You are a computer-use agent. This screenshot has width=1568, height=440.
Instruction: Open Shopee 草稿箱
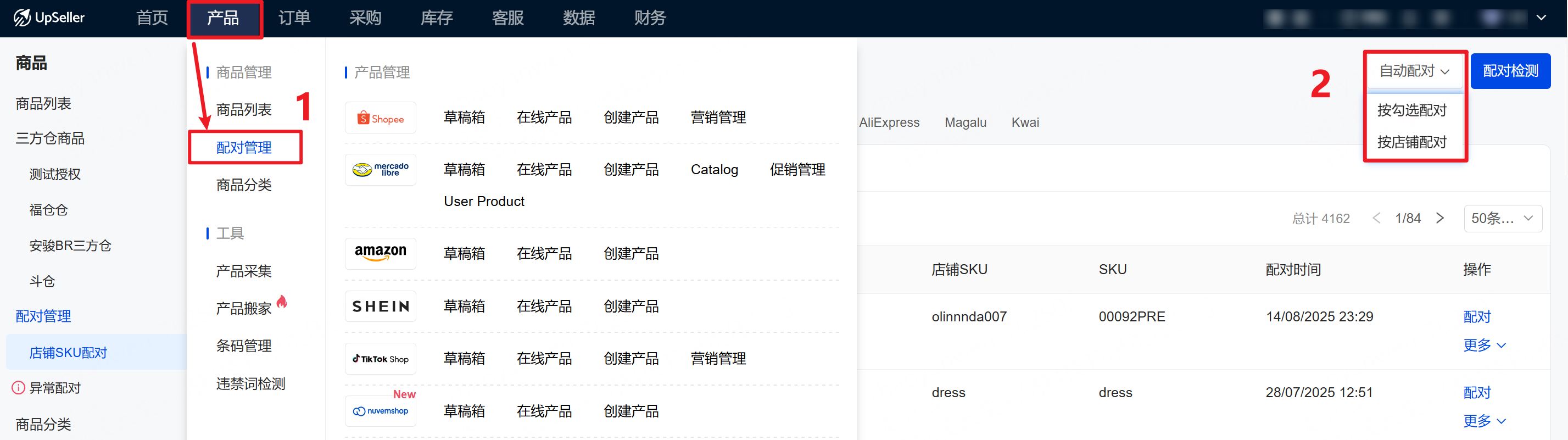point(465,117)
